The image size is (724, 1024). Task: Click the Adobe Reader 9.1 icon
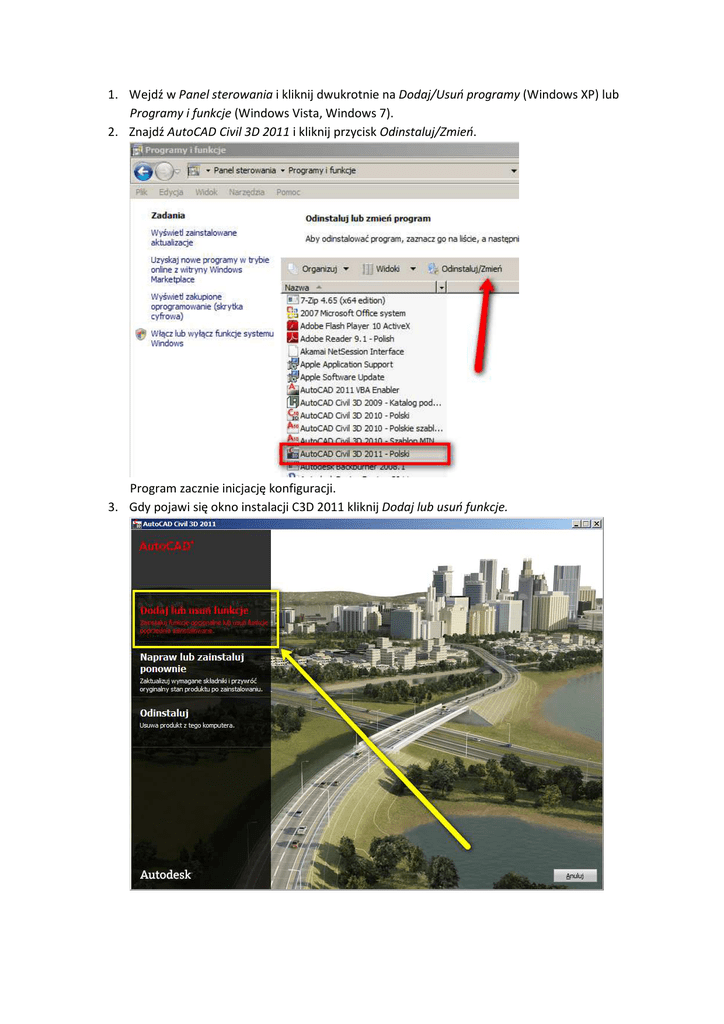click(x=292, y=339)
